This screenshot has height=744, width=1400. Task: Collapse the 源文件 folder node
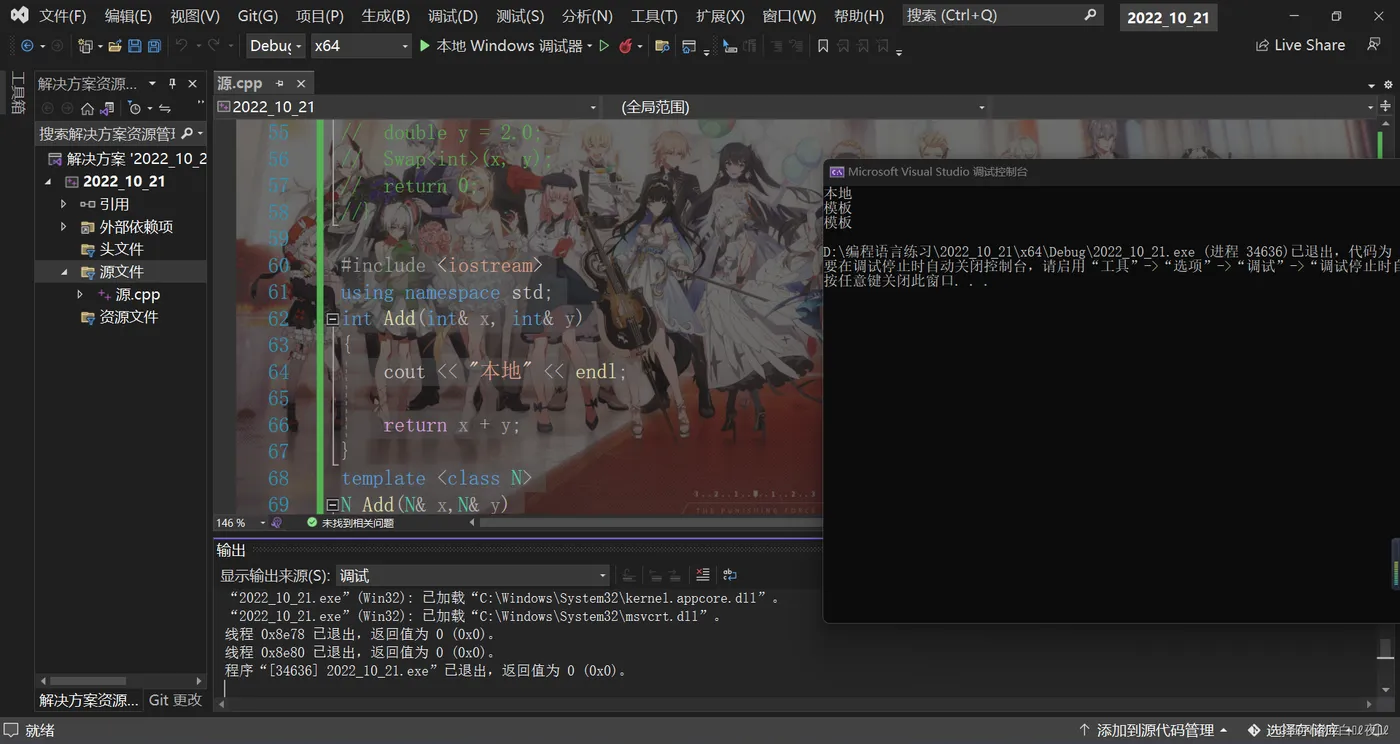point(64,272)
